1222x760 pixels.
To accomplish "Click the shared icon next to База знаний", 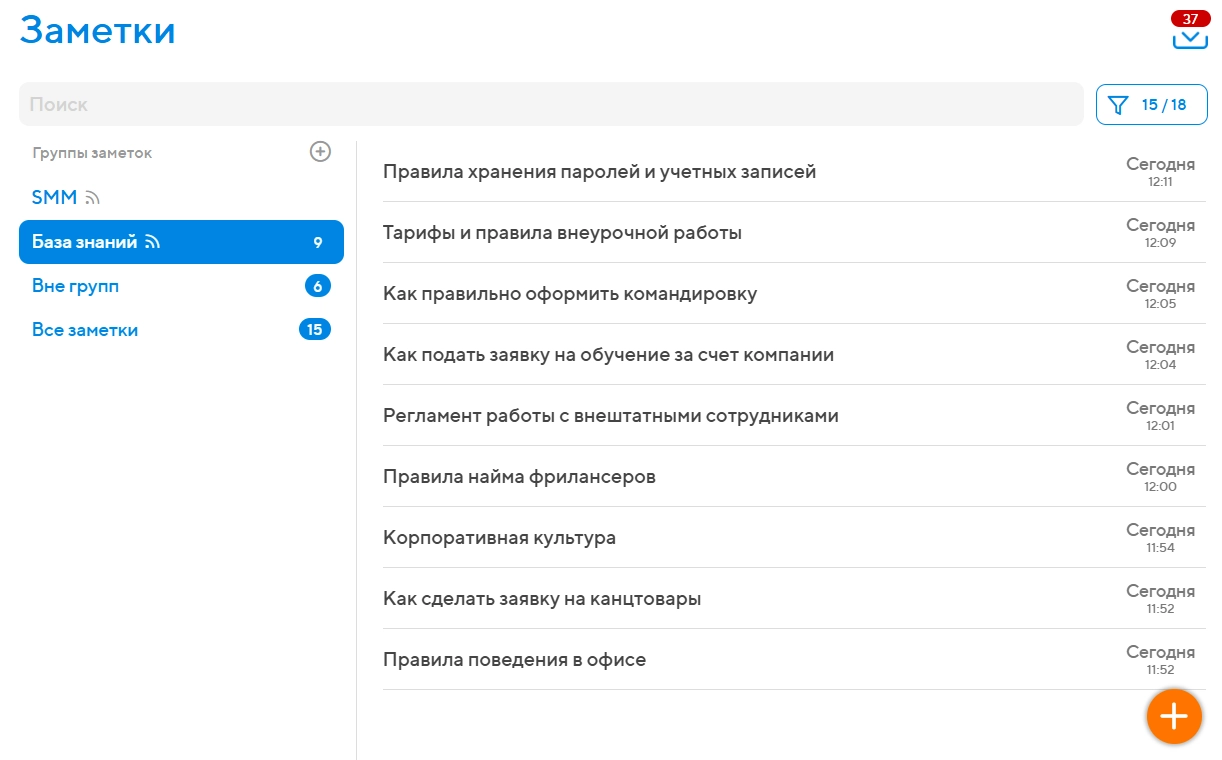I will pos(153,242).
